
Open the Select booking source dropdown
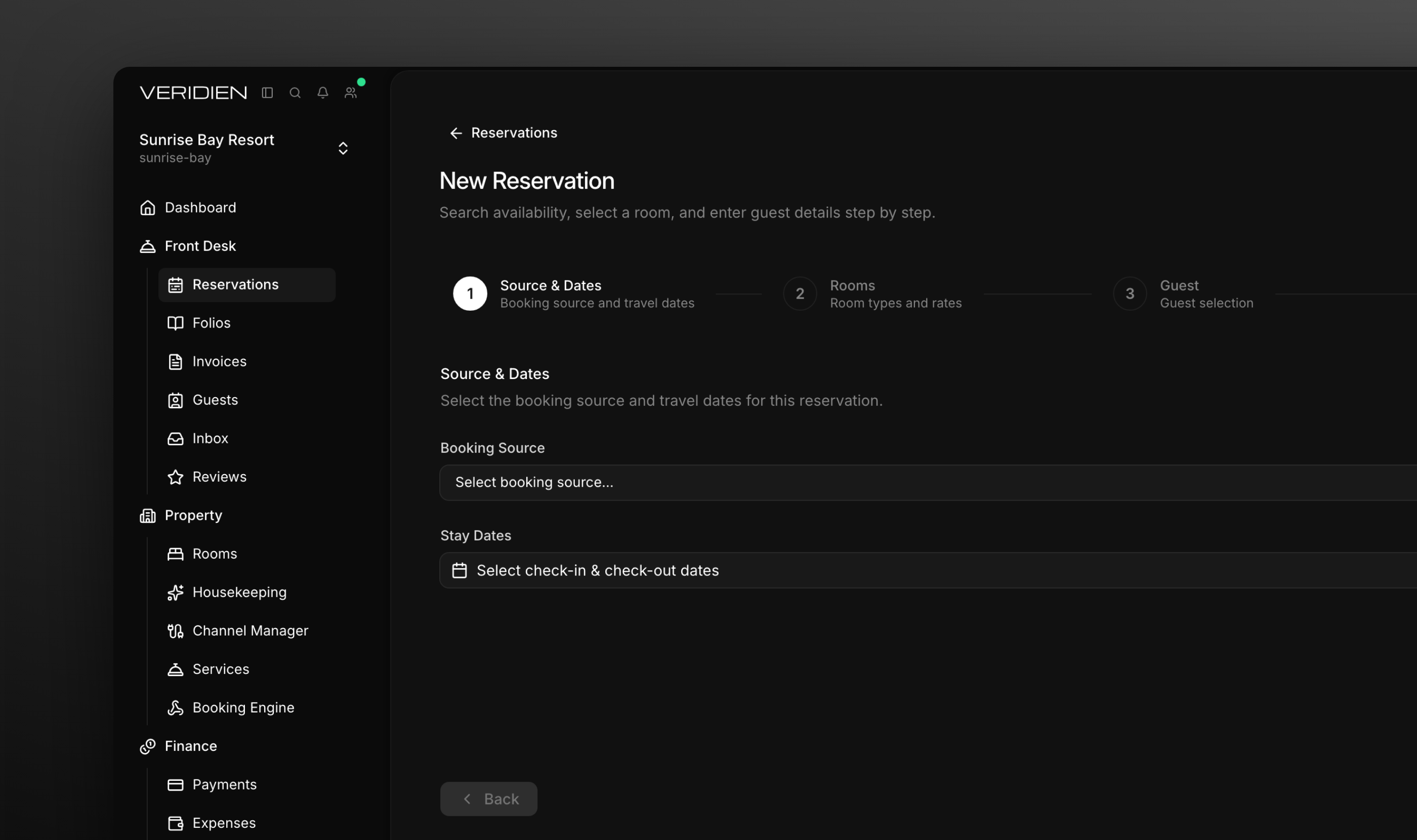pyautogui.click(x=929, y=483)
